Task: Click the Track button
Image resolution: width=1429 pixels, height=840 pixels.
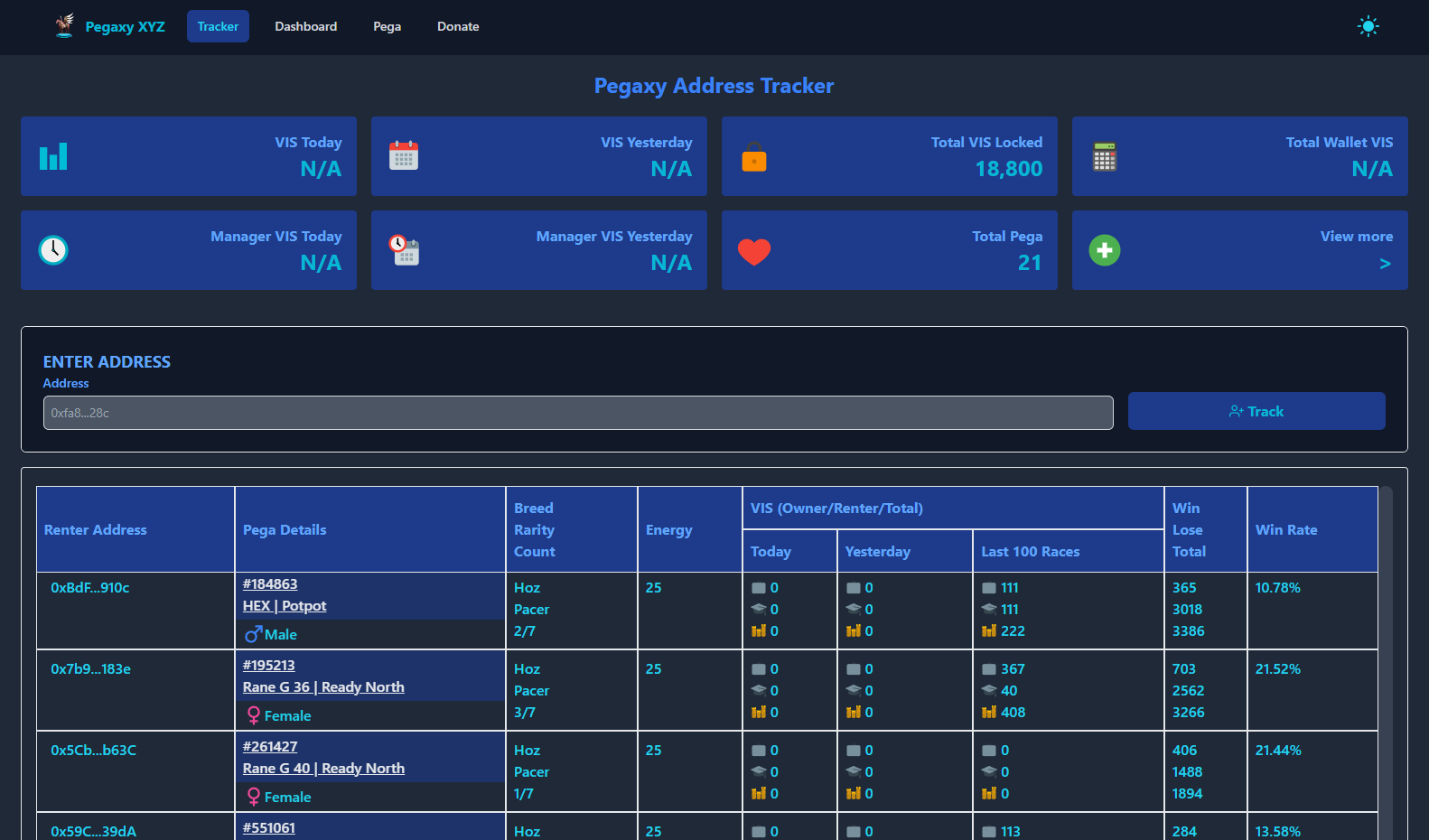Action: point(1256,411)
